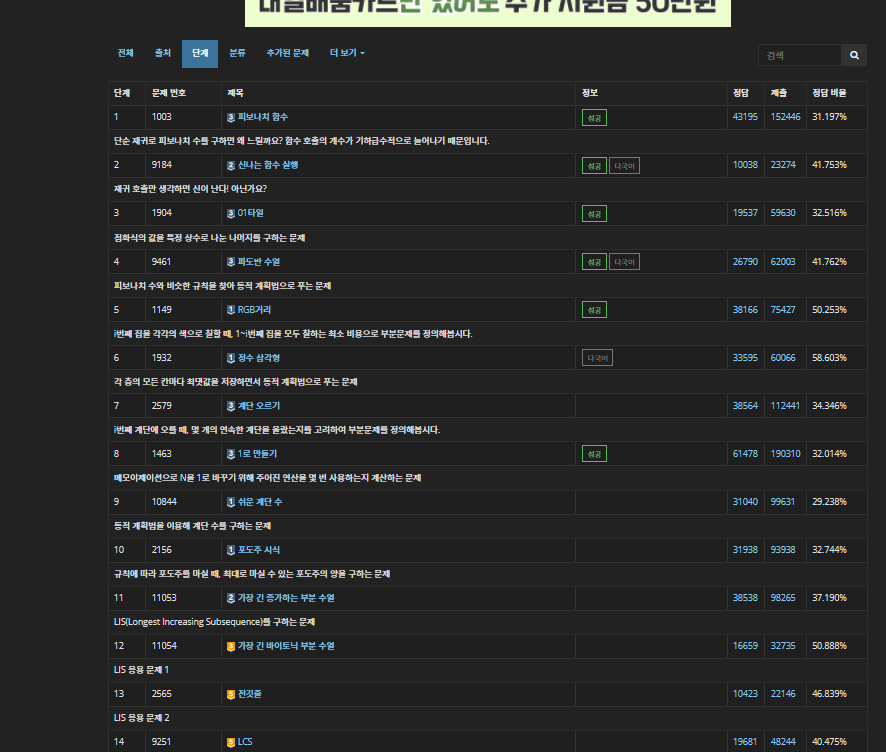Click problem number 11053 cell

pos(183,598)
